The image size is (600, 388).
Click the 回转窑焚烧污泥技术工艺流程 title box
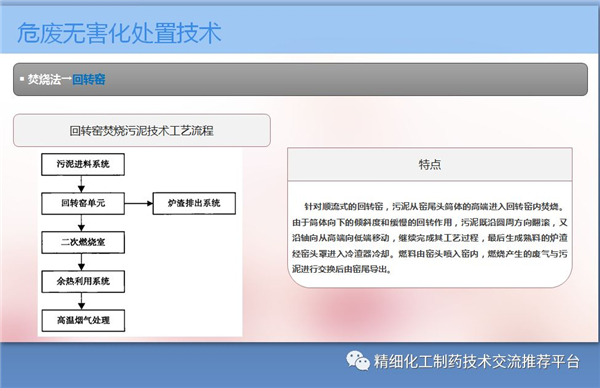[x=142, y=130]
